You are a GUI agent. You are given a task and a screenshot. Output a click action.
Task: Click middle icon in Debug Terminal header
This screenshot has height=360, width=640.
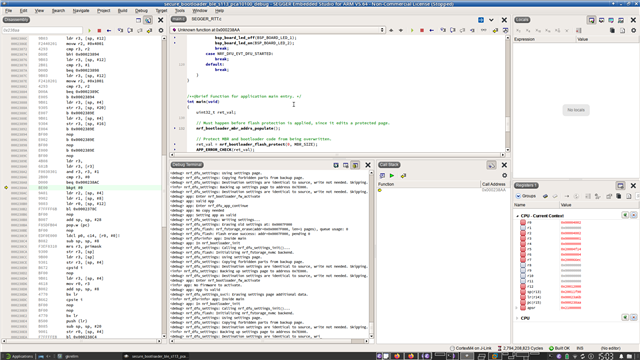click(346, 165)
